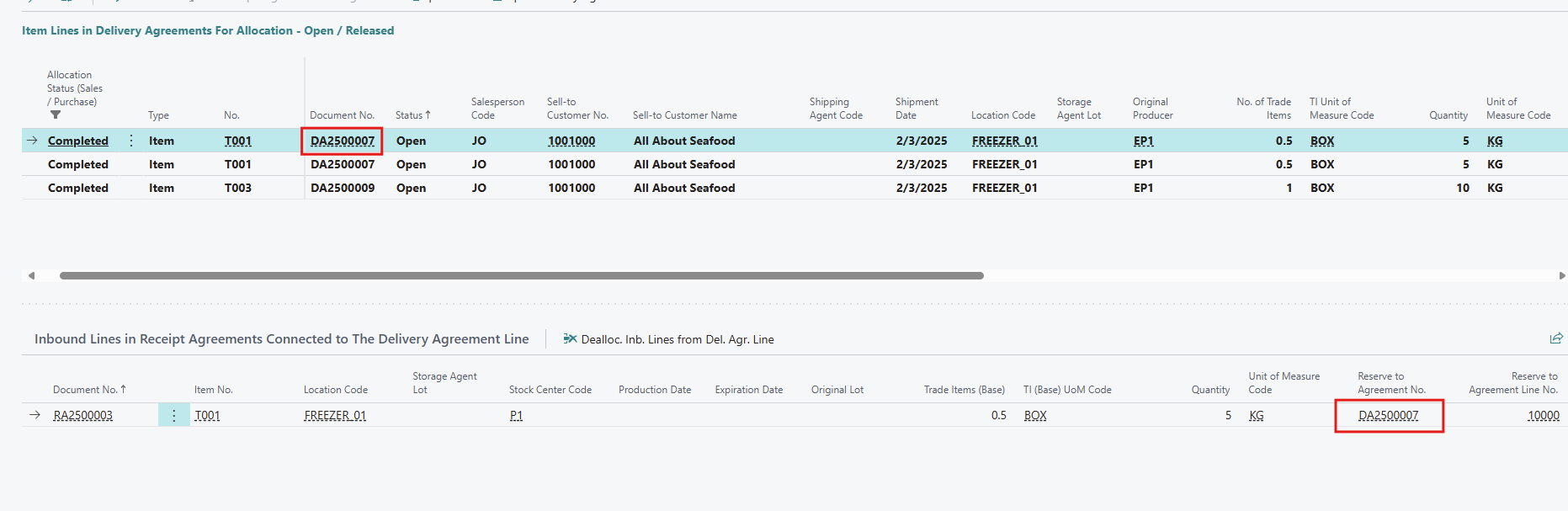Click the left arrow of the horizontal scrollbar
1568x511 pixels.
pyautogui.click(x=31, y=275)
